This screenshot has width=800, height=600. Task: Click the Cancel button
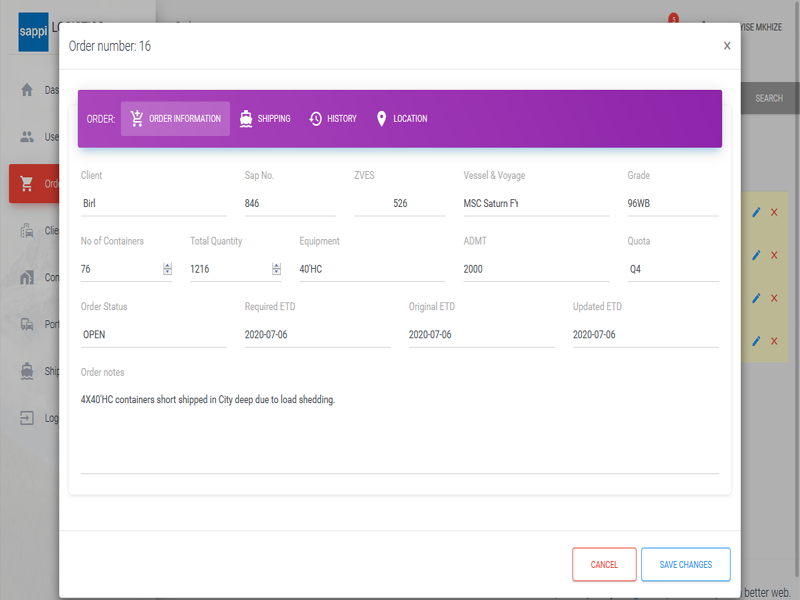pos(604,564)
